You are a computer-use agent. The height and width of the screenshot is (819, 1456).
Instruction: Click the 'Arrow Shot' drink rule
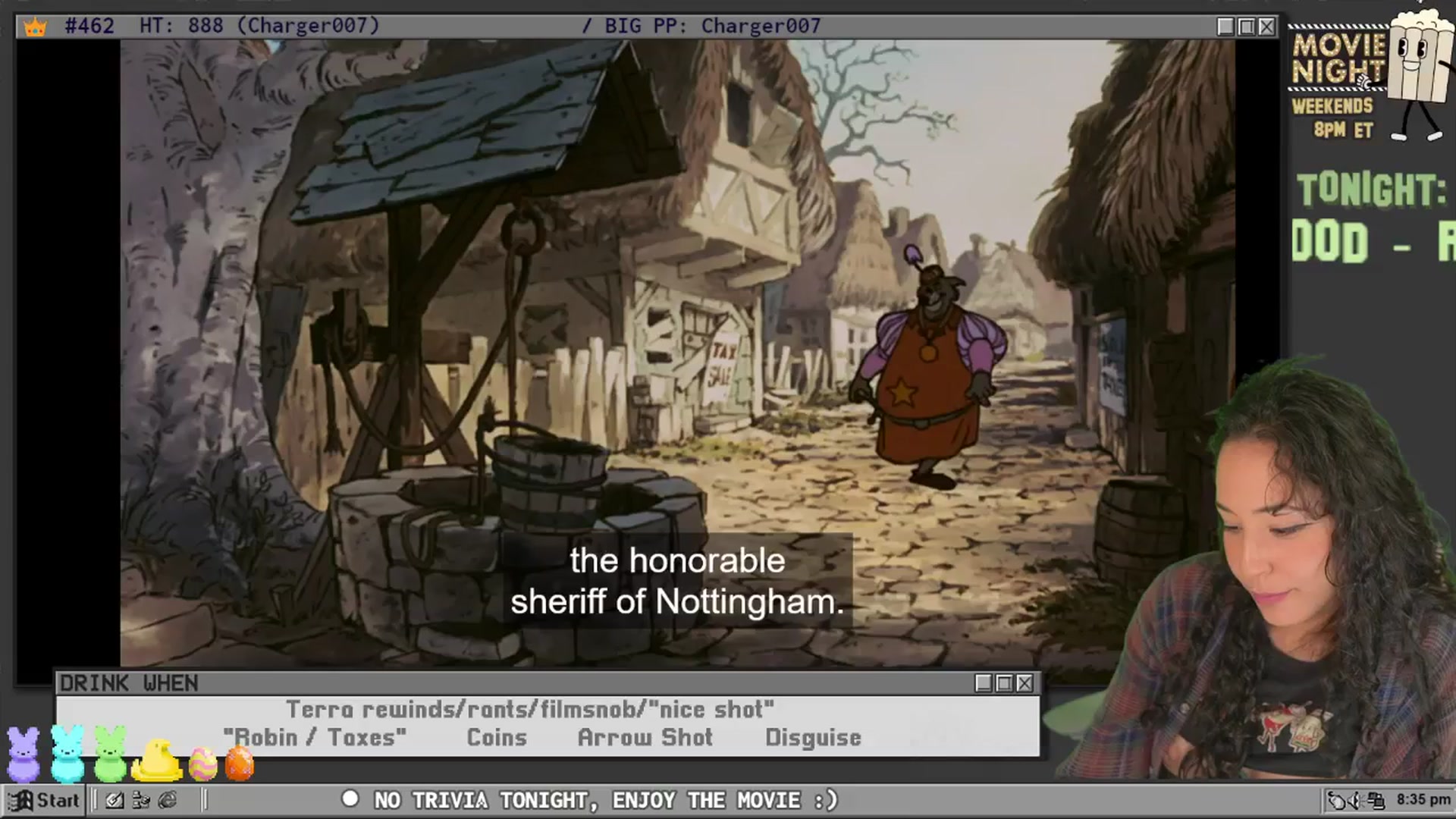point(645,737)
